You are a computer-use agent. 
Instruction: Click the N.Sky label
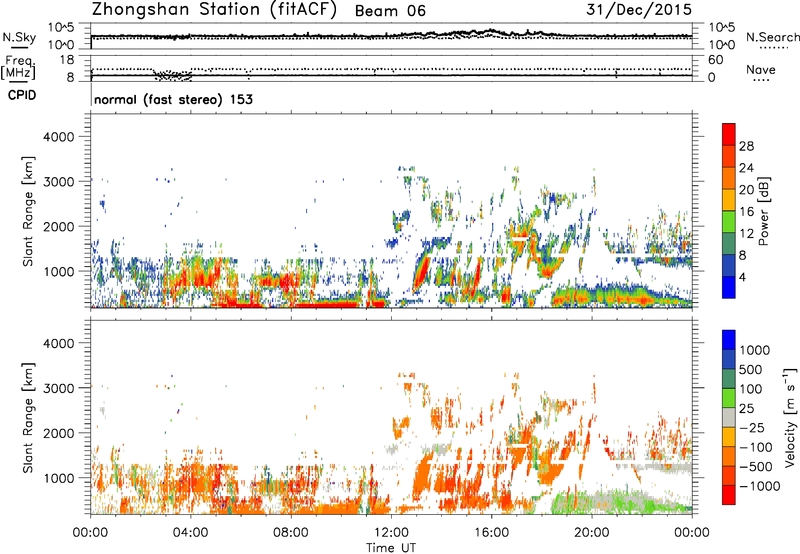tap(19, 37)
